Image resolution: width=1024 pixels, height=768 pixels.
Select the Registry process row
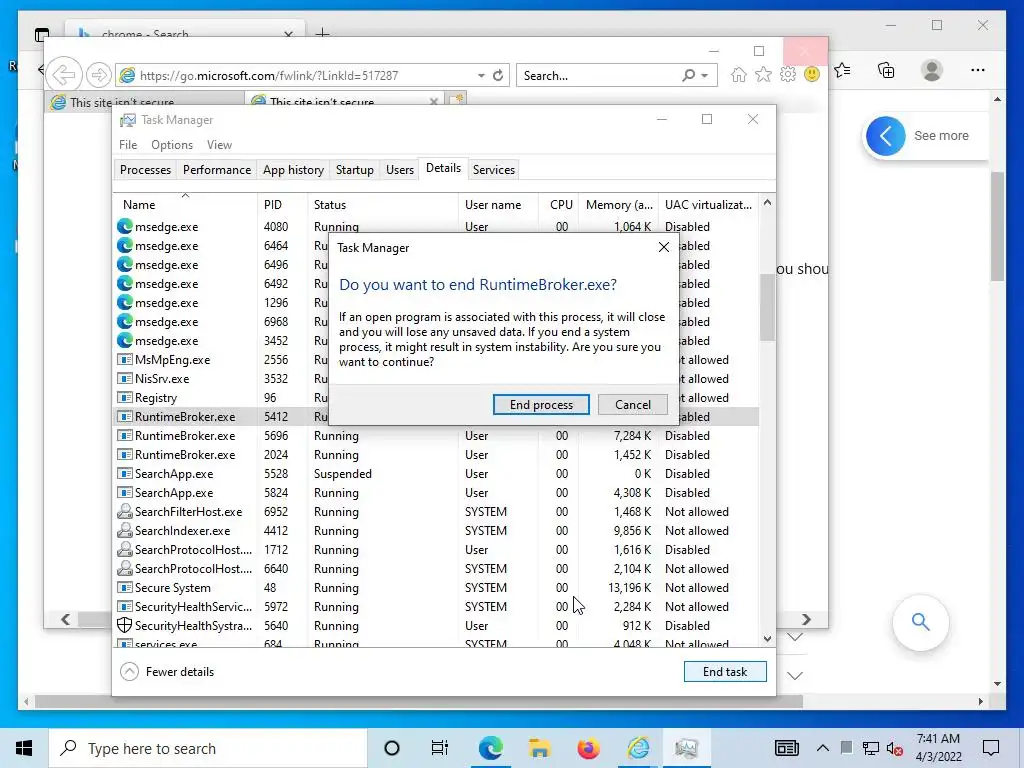click(221, 398)
